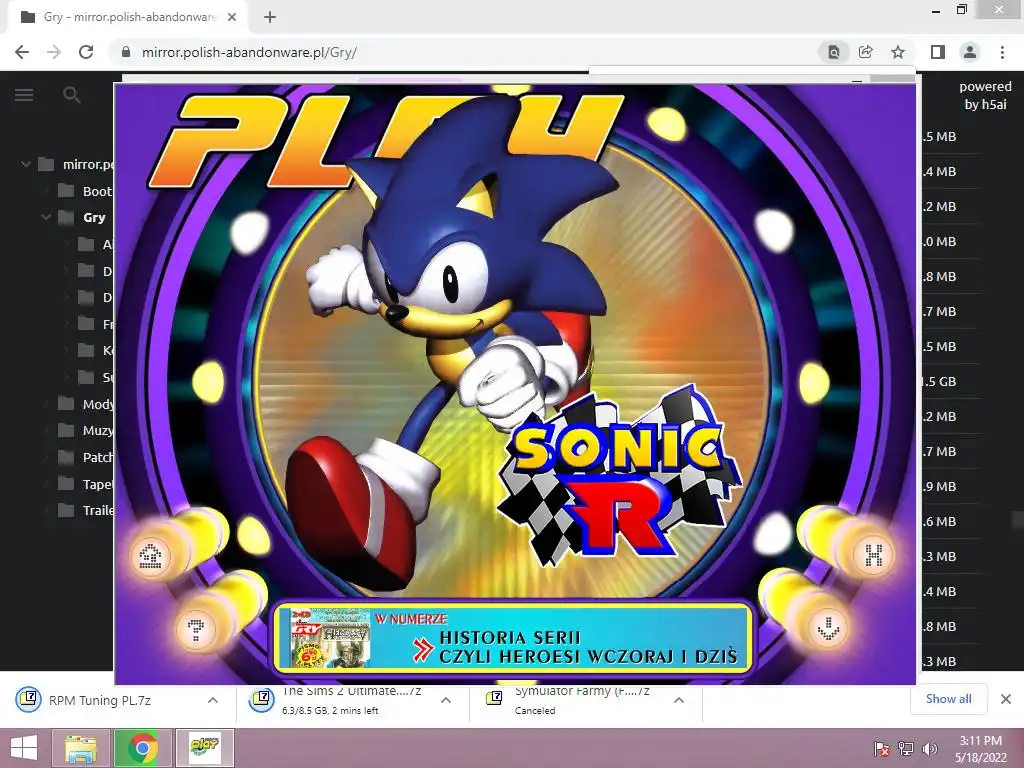Expand options for Symulator Farmy download
Image resolution: width=1024 pixels, height=768 pixels.
679,700
